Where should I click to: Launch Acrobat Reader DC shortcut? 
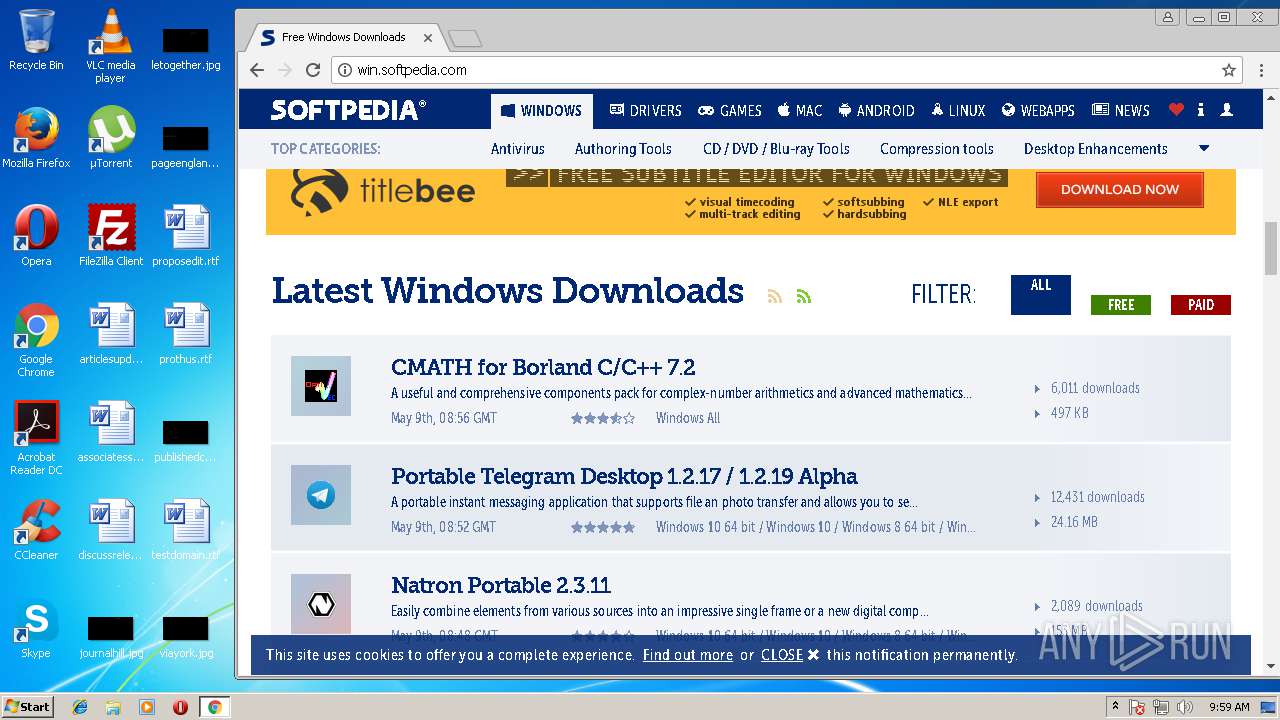36,438
